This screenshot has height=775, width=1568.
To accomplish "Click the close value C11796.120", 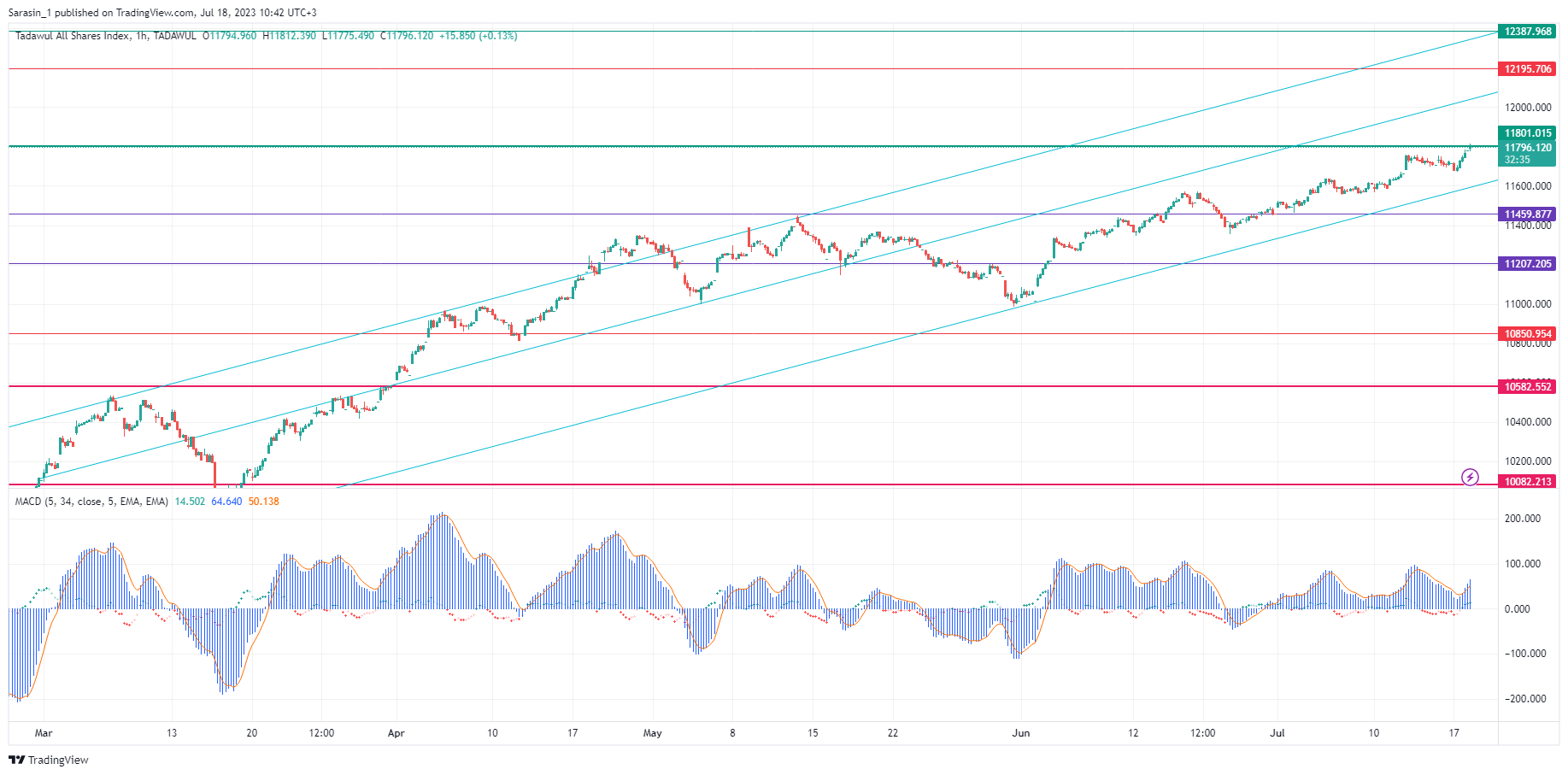I will pos(407,36).
